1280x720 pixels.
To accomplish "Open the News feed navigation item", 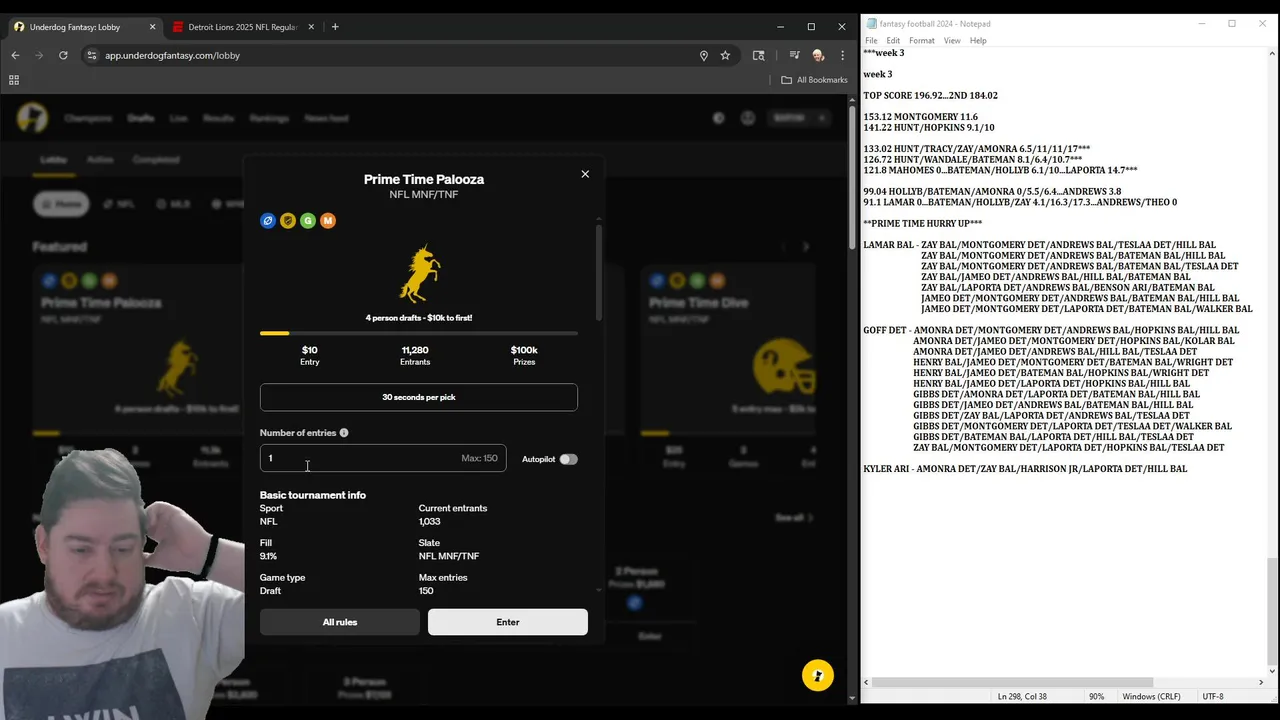I will pos(326,118).
